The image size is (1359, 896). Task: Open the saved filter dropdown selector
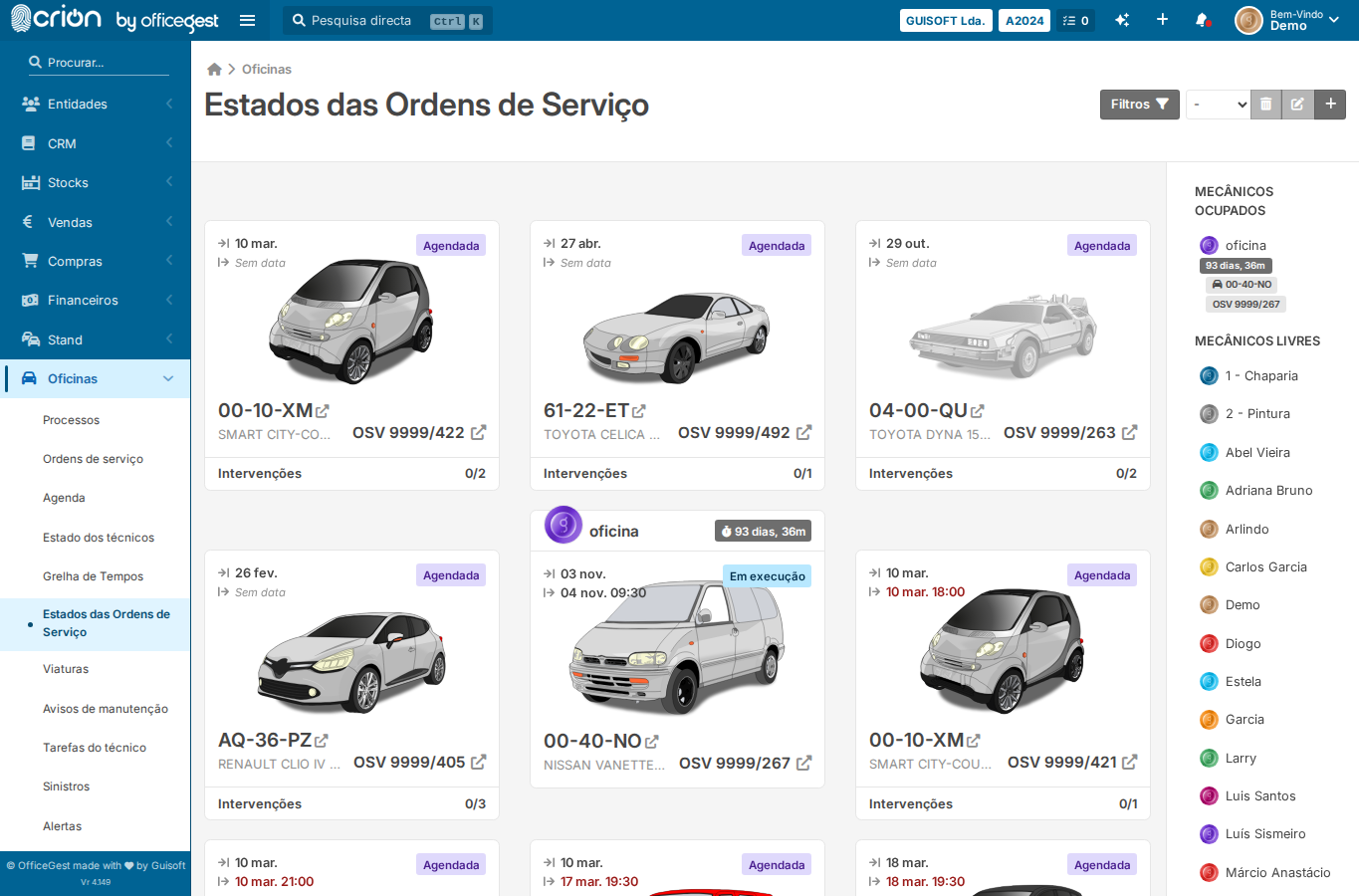(x=1218, y=105)
